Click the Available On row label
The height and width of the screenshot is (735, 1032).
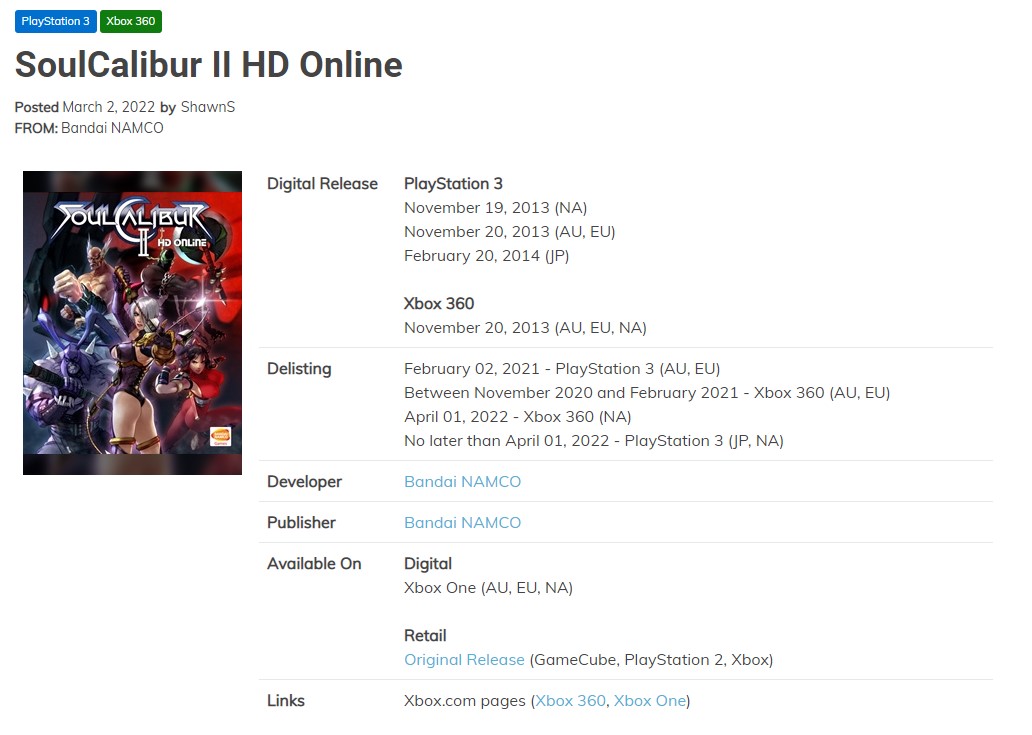coord(314,564)
